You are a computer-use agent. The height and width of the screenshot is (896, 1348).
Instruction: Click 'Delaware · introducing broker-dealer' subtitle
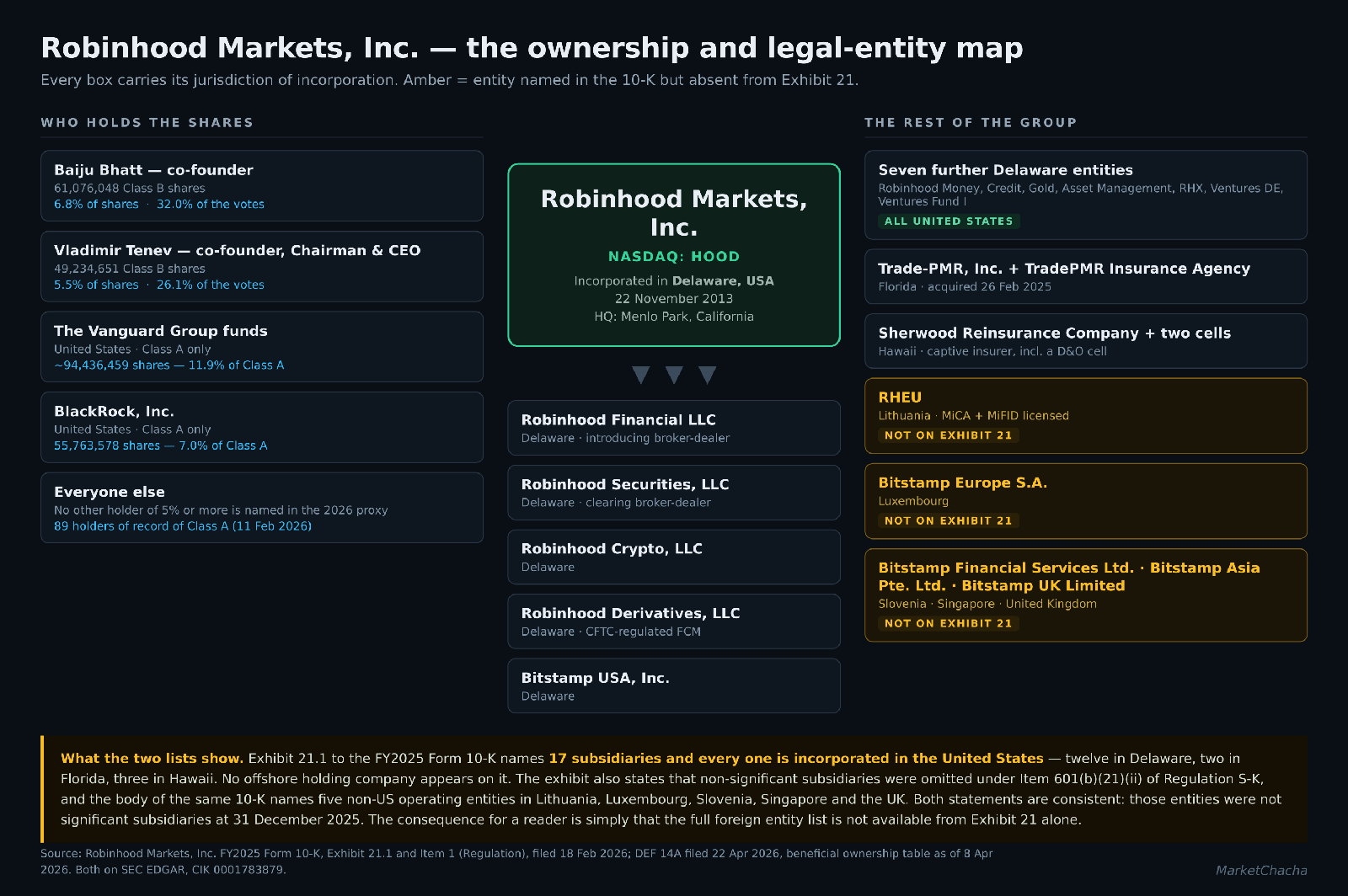[626, 439]
